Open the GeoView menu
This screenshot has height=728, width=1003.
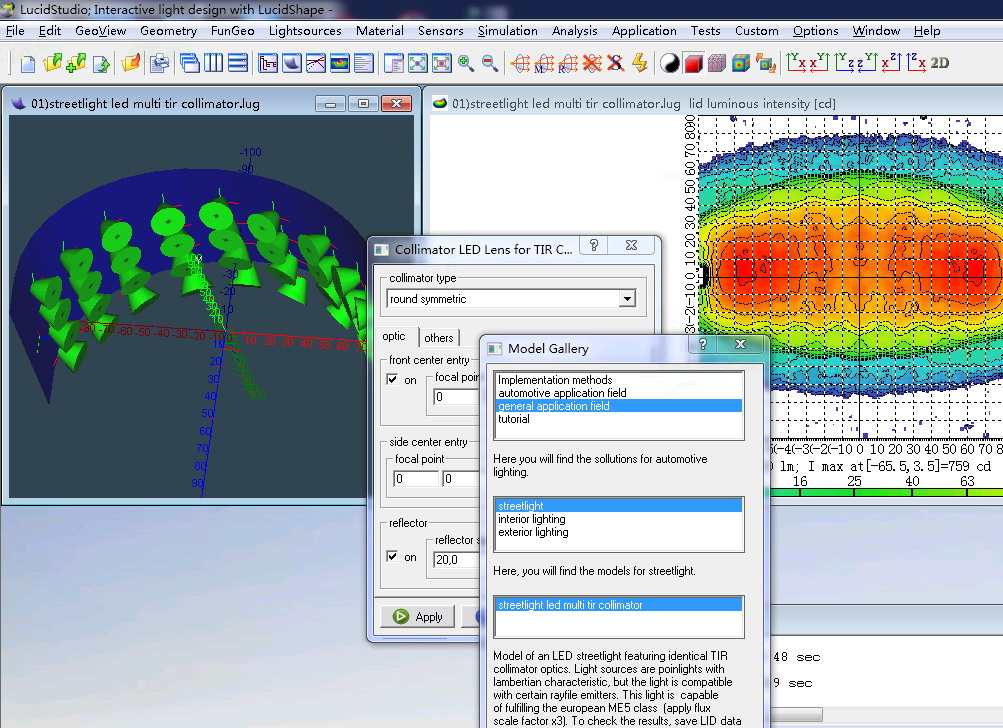100,31
